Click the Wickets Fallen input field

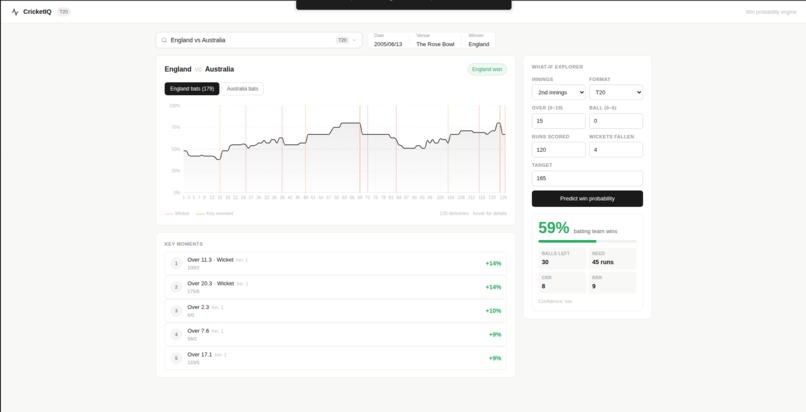pos(616,150)
